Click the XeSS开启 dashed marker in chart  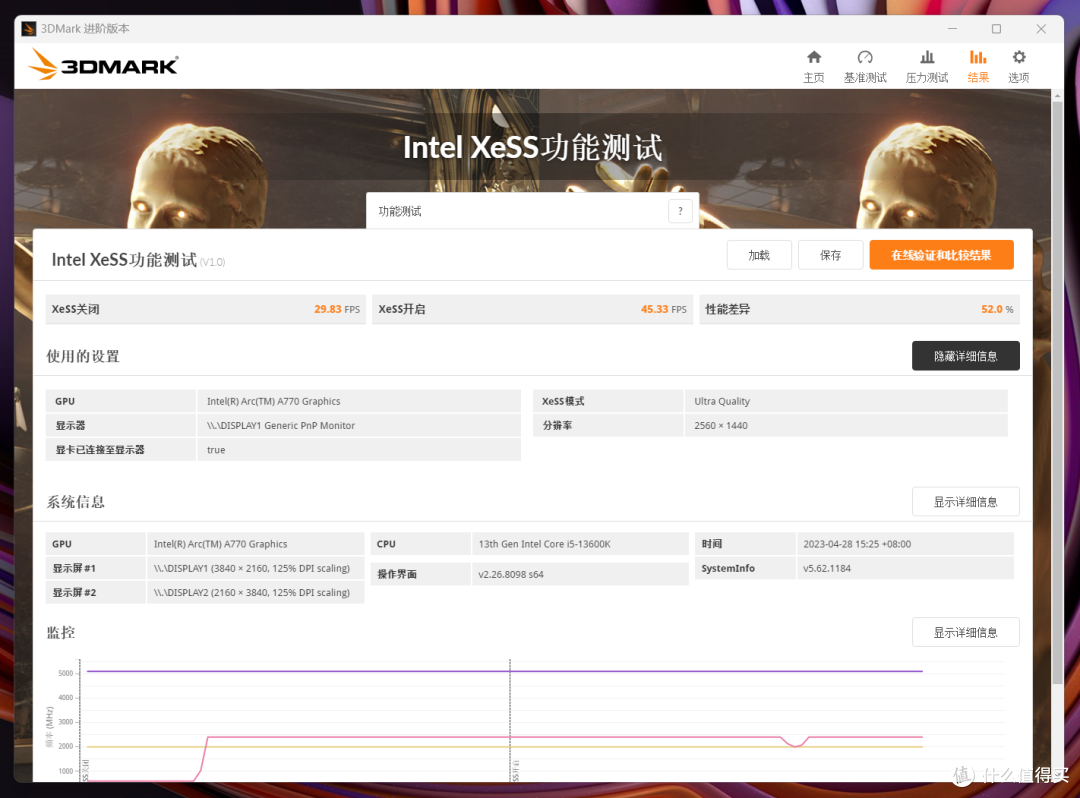[x=510, y=720]
